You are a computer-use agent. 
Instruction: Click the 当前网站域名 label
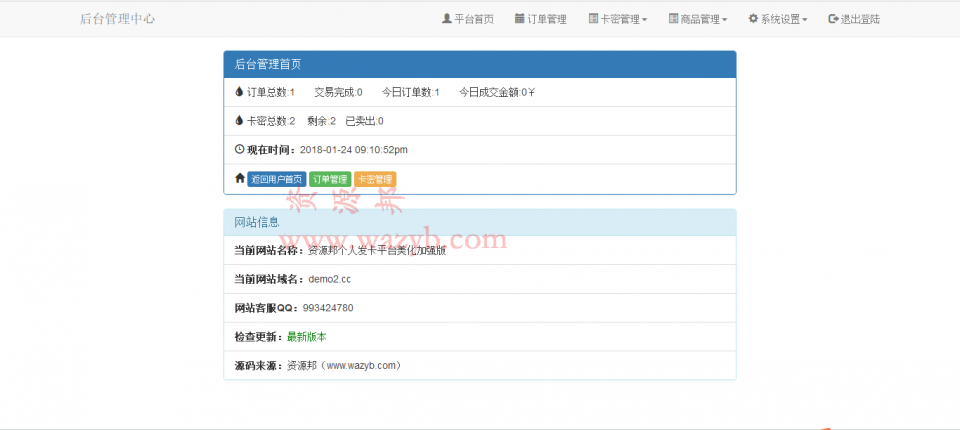[269, 279]
